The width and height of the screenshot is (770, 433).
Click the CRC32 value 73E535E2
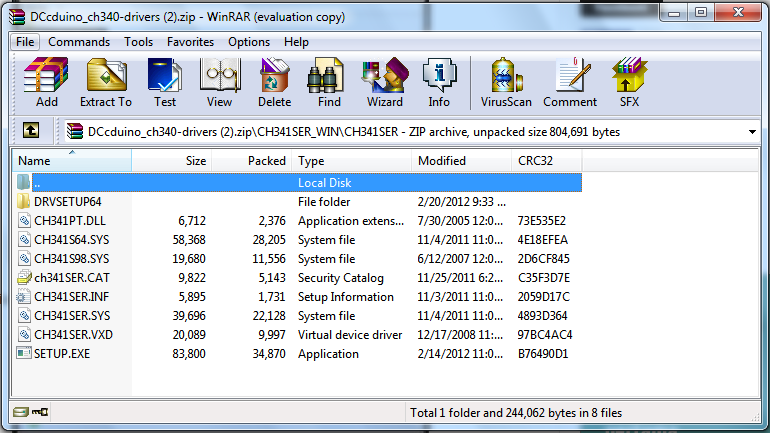tap(541, 221)
